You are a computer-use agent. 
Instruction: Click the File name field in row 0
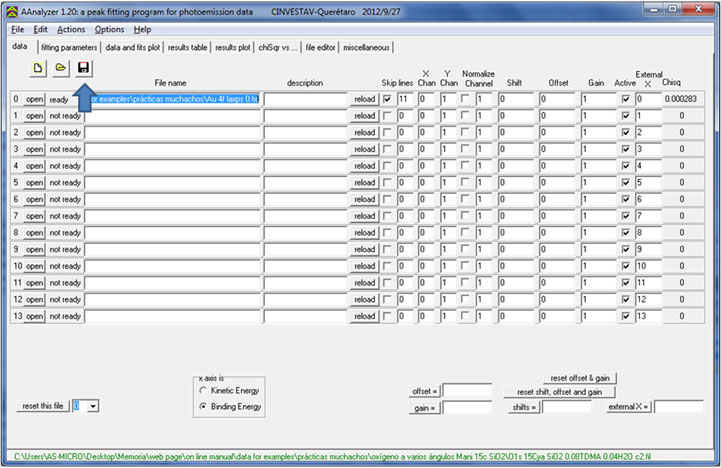tap(172, 100)
